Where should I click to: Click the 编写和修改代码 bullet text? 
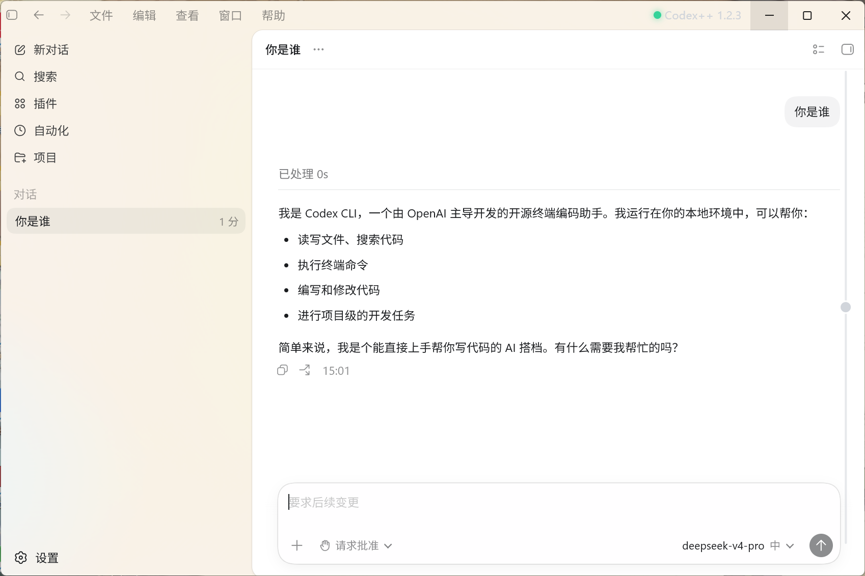[339, 290]
